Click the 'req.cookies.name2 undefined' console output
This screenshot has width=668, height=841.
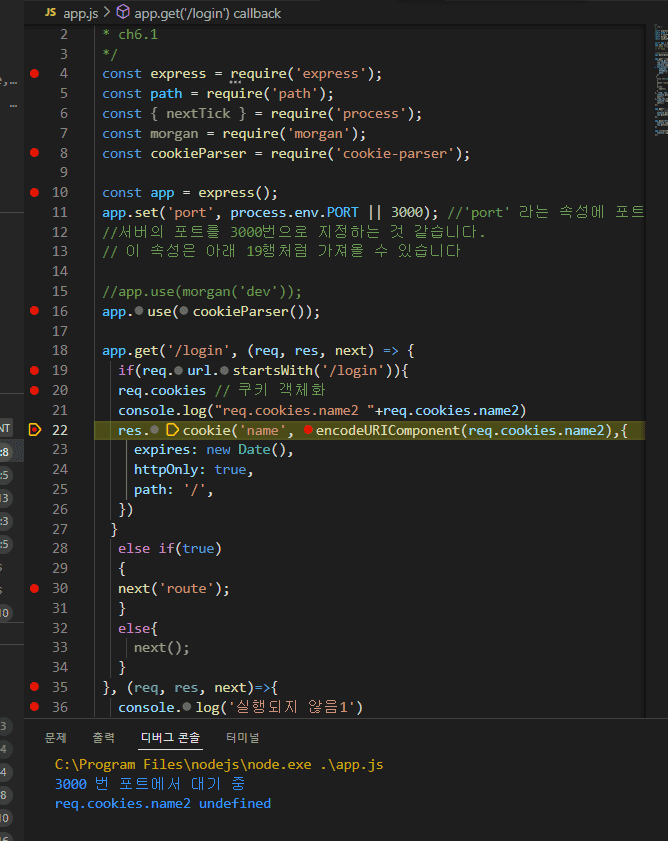(163, 803)
